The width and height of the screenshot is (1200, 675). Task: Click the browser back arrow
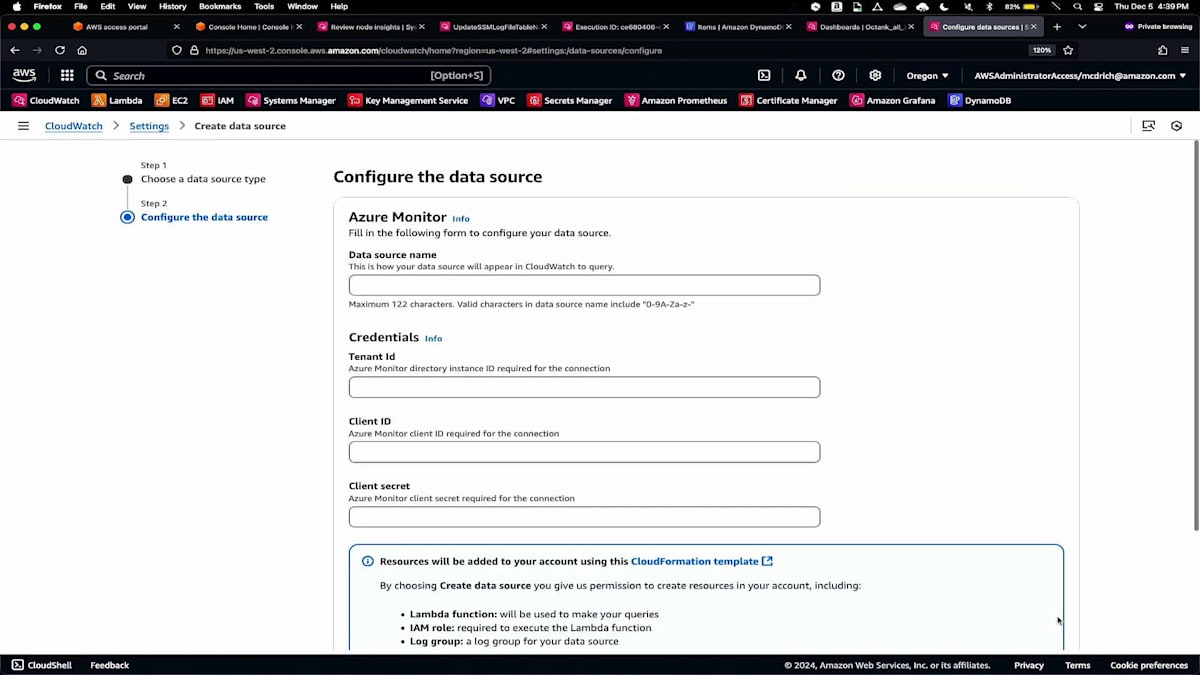pos(14,50)
